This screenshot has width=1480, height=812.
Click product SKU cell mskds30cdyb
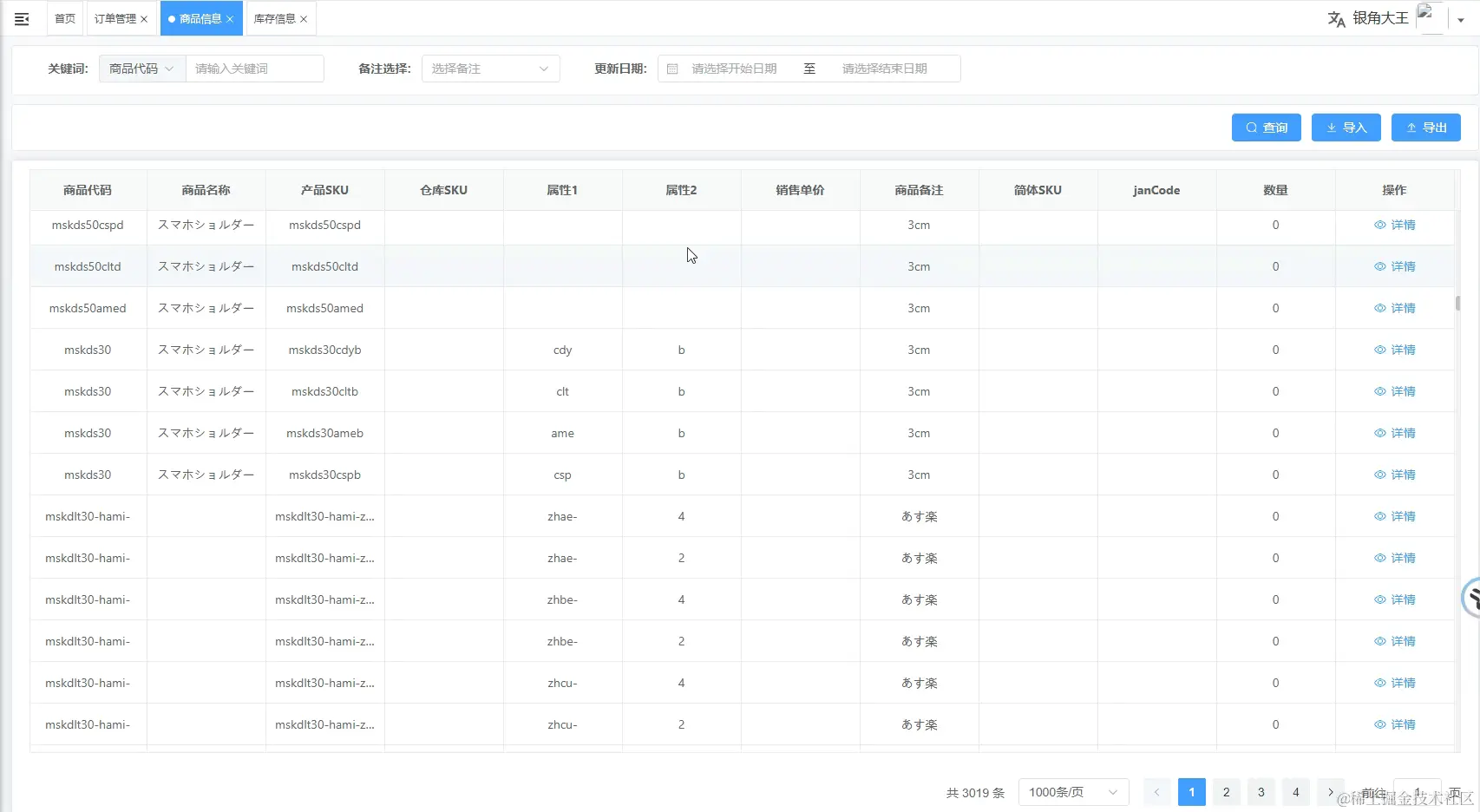point(325,350)
